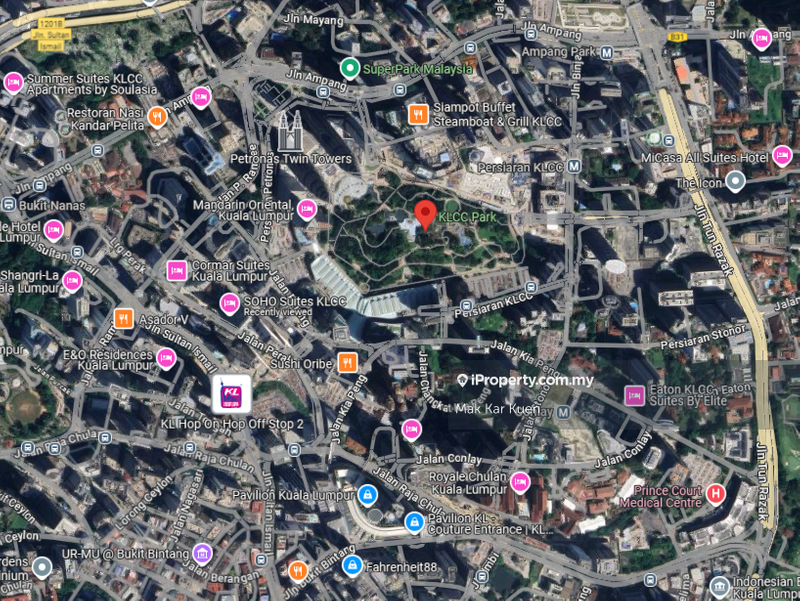800x601 pixels.
Task: Open the SuperPark Malaysia green marker
Action: tap(349, 68)
